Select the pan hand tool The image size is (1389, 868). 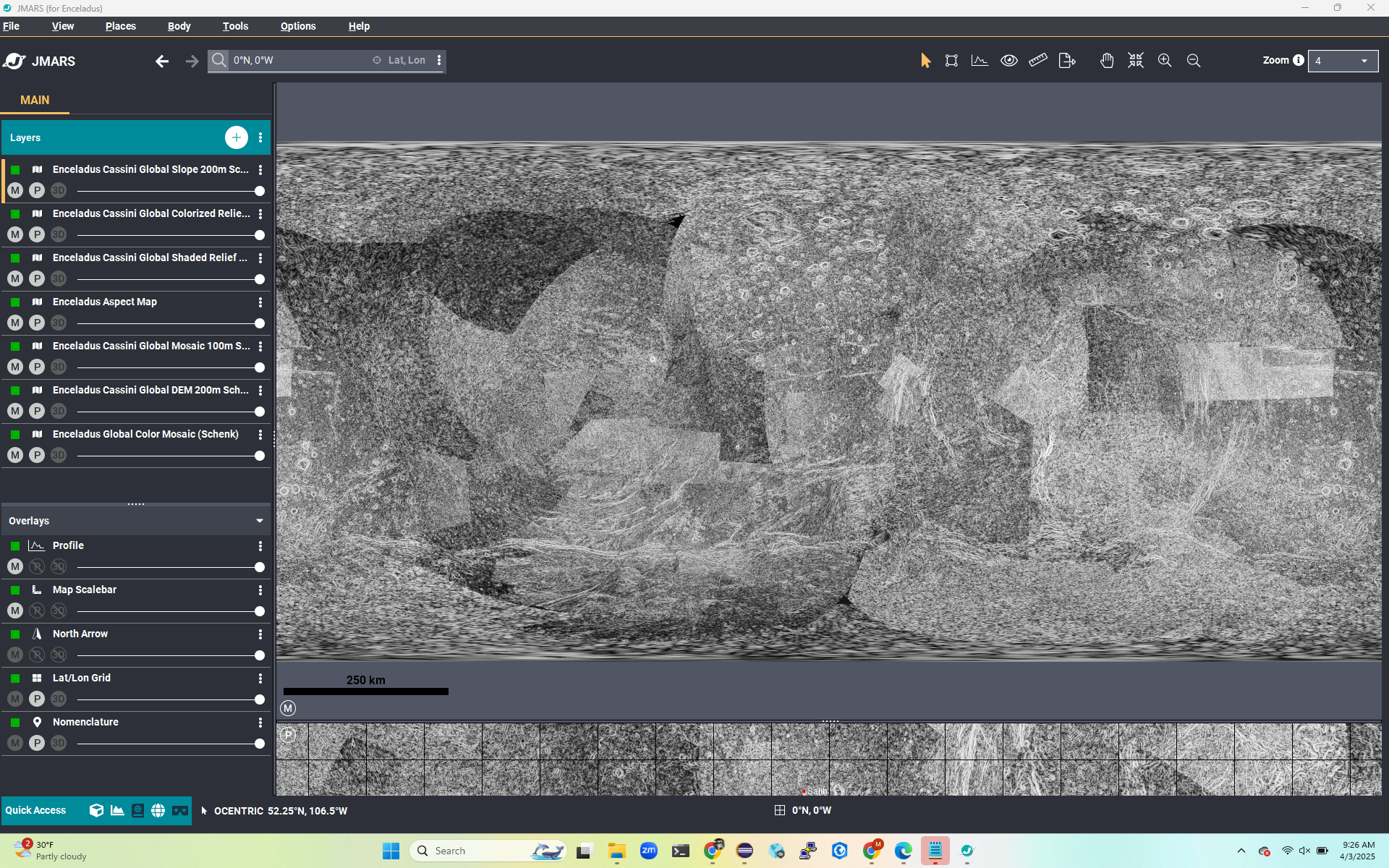tap(1107, 61)
